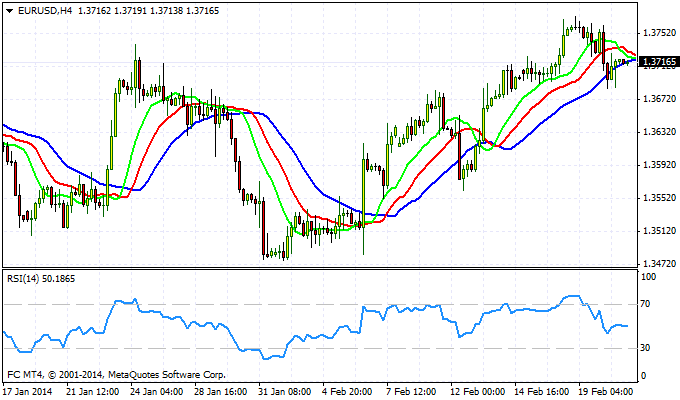This screenshot has width=680, height=400.
Task: Click the RSI level 70 label
Action: (646, 304)
